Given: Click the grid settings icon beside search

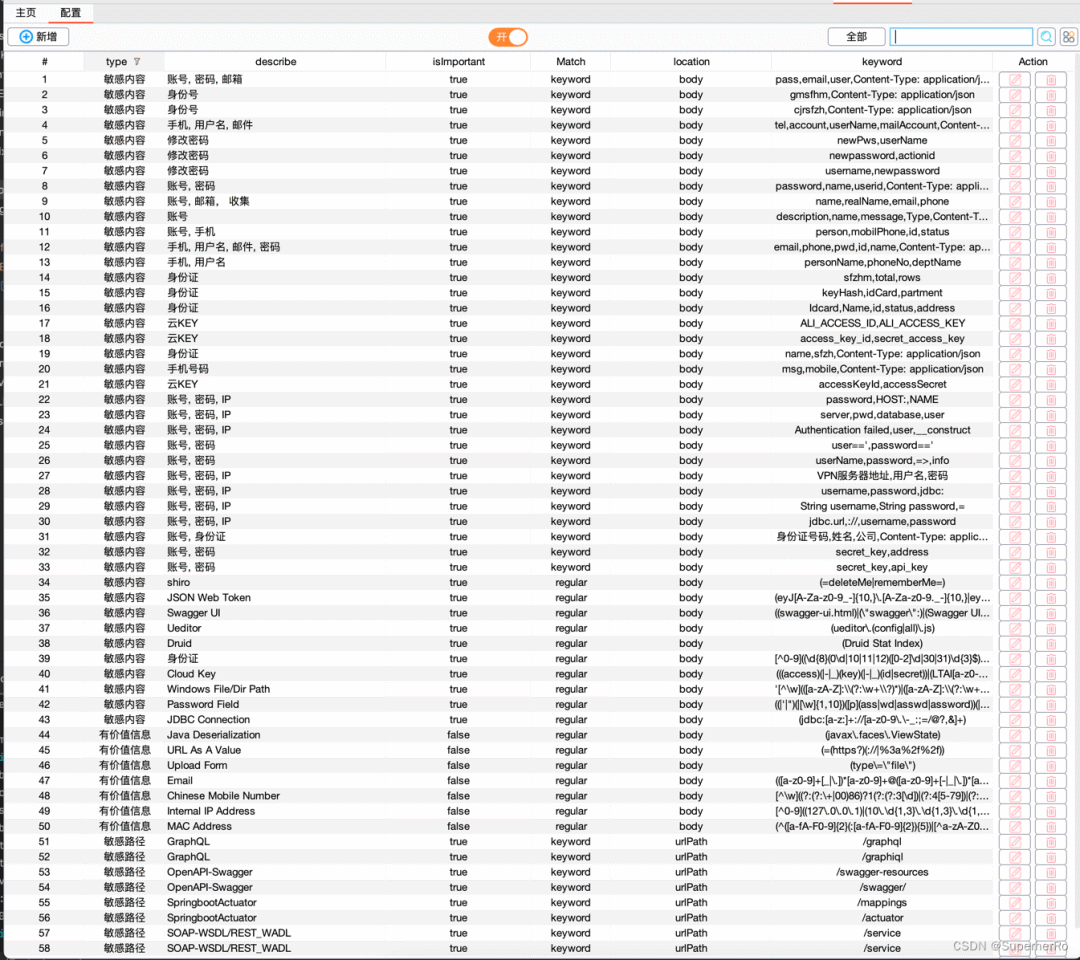Looking at the screenshot, I should click(x=1068, y=37).
